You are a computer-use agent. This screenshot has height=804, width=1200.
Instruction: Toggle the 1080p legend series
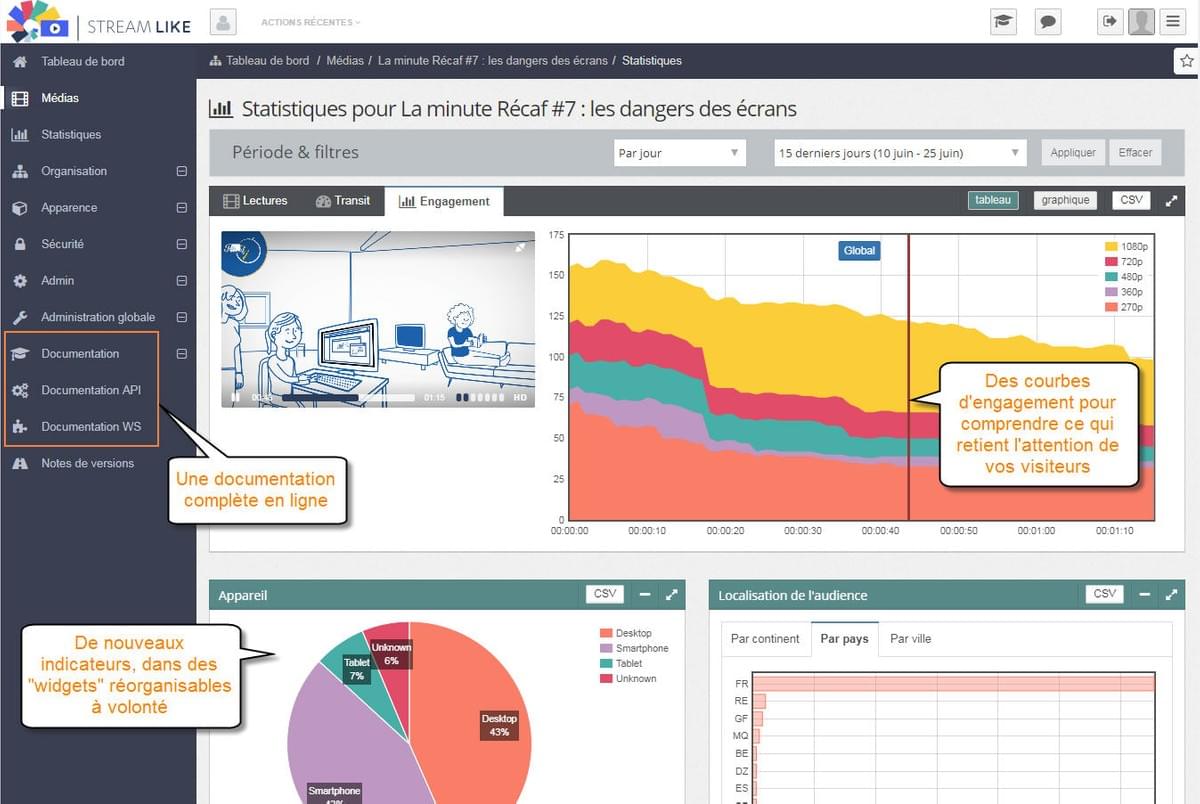(x=1124, y=246)
